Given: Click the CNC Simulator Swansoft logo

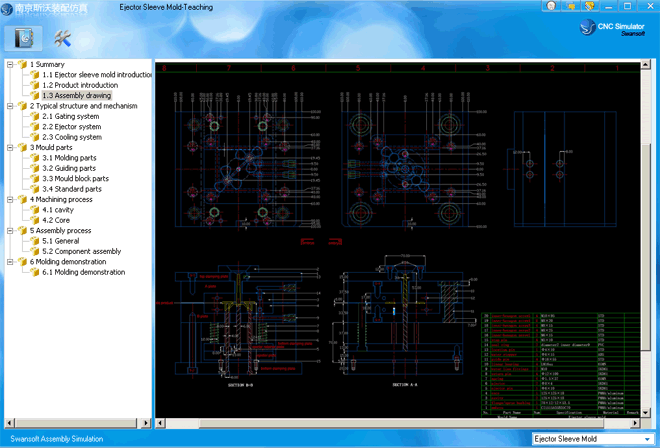Looking at the screenshot, I should click(x=611, y=28).
